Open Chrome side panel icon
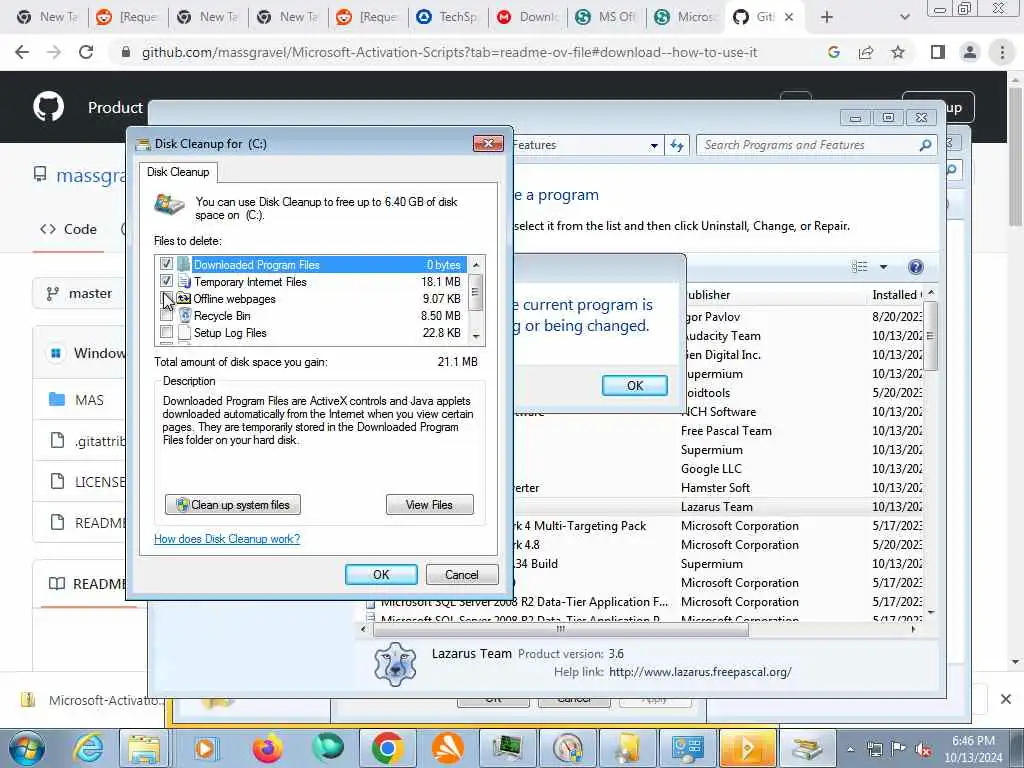This screenshot has width=1024, height=768. [x=938, y=52]
